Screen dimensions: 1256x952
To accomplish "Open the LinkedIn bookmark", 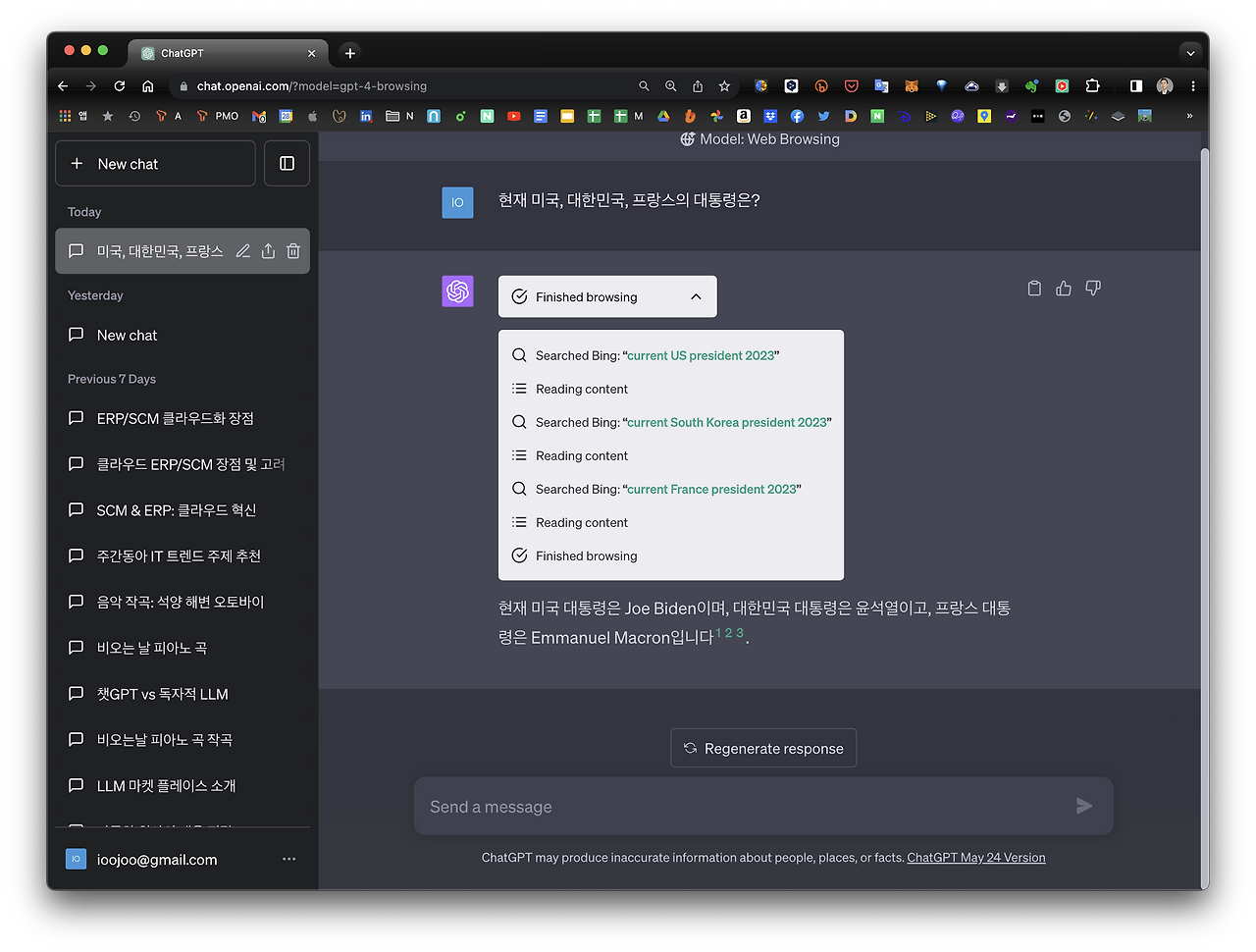I will tap(366, 116).
